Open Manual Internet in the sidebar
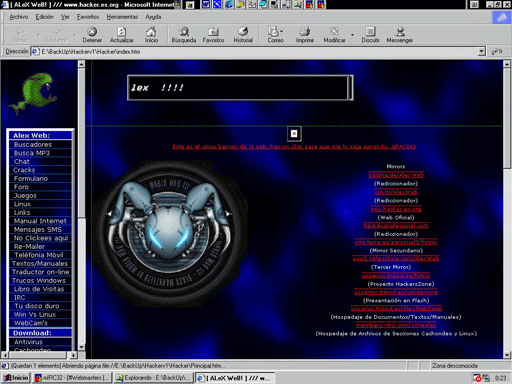512x384 pixels. point(40,221)
